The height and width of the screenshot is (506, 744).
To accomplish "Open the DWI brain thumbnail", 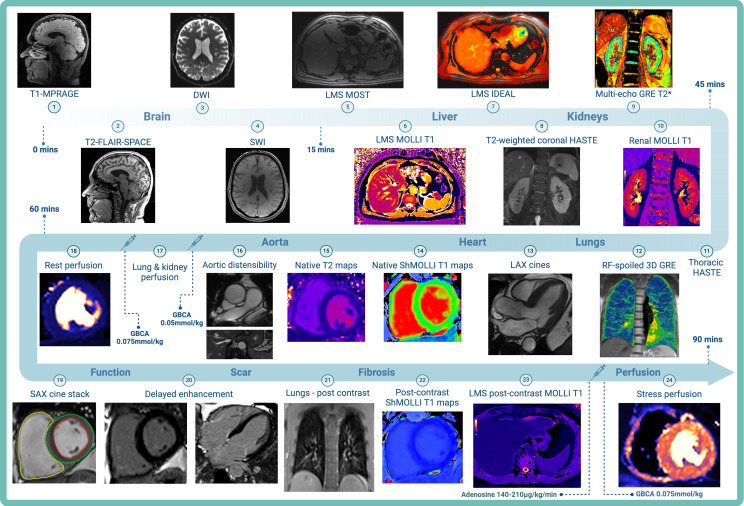I will (202, 50).
